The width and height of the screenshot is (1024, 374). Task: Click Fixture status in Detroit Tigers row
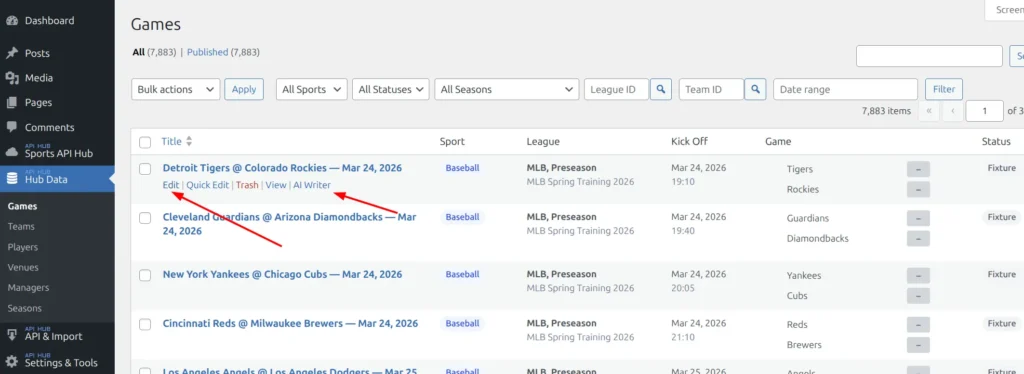pyautogui.click(x=1001, y=168)
